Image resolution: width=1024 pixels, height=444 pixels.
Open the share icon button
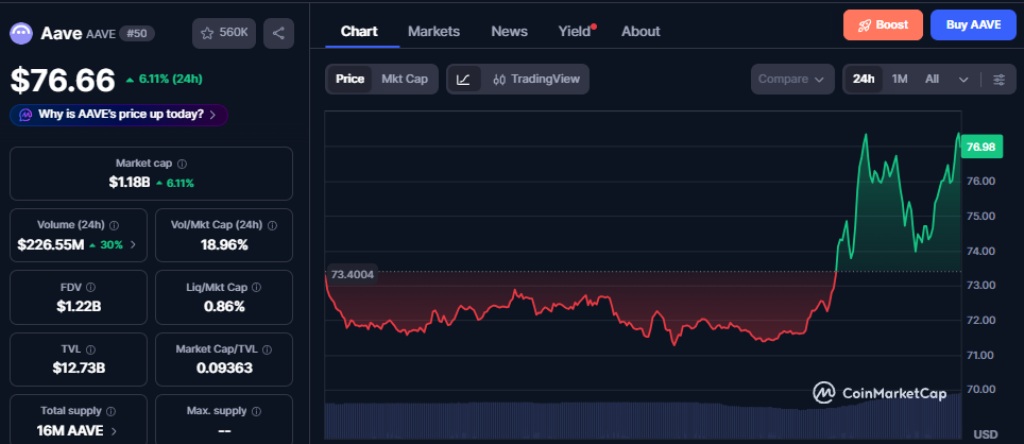(279, 33)
